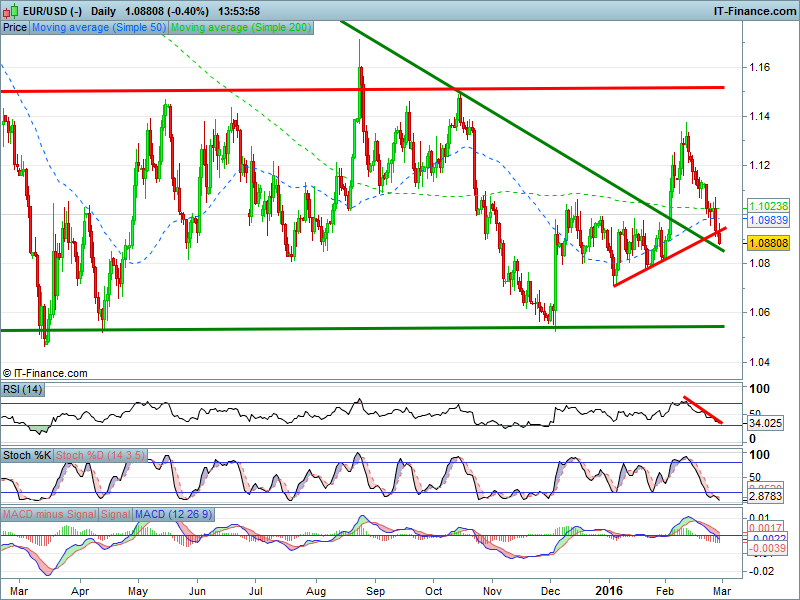Click the black 1.08808 current price tag

tap(768, 242)
